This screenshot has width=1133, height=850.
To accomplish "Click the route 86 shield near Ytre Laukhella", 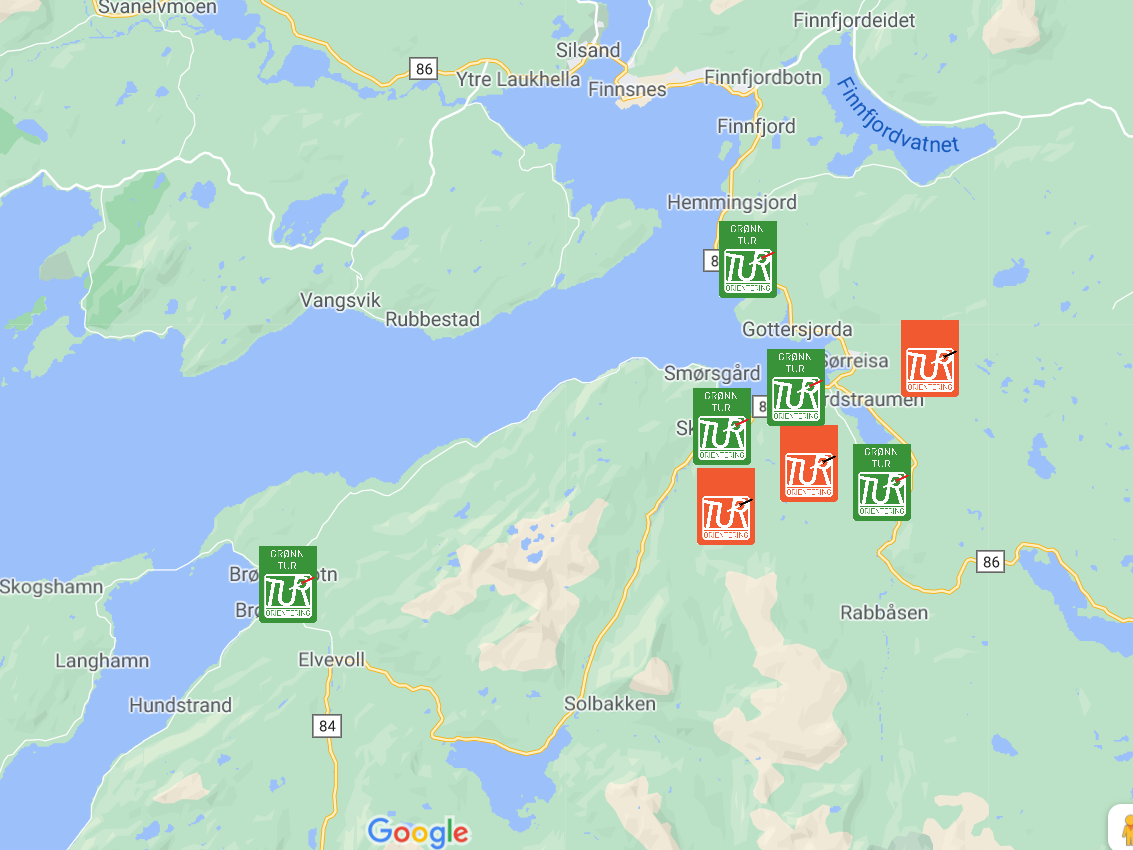I will (424, 69).
